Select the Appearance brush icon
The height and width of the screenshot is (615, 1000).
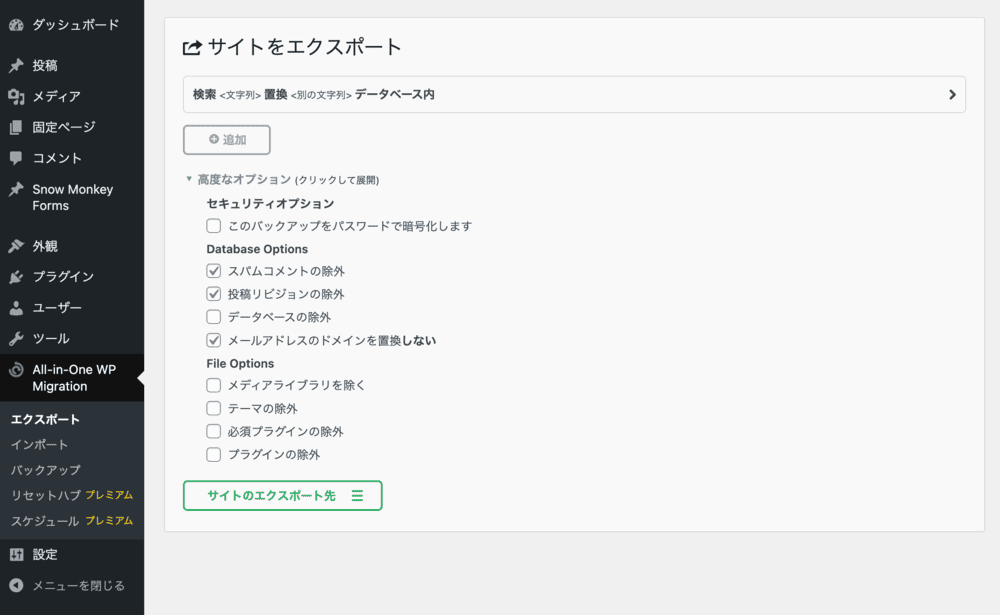[15, 246]
